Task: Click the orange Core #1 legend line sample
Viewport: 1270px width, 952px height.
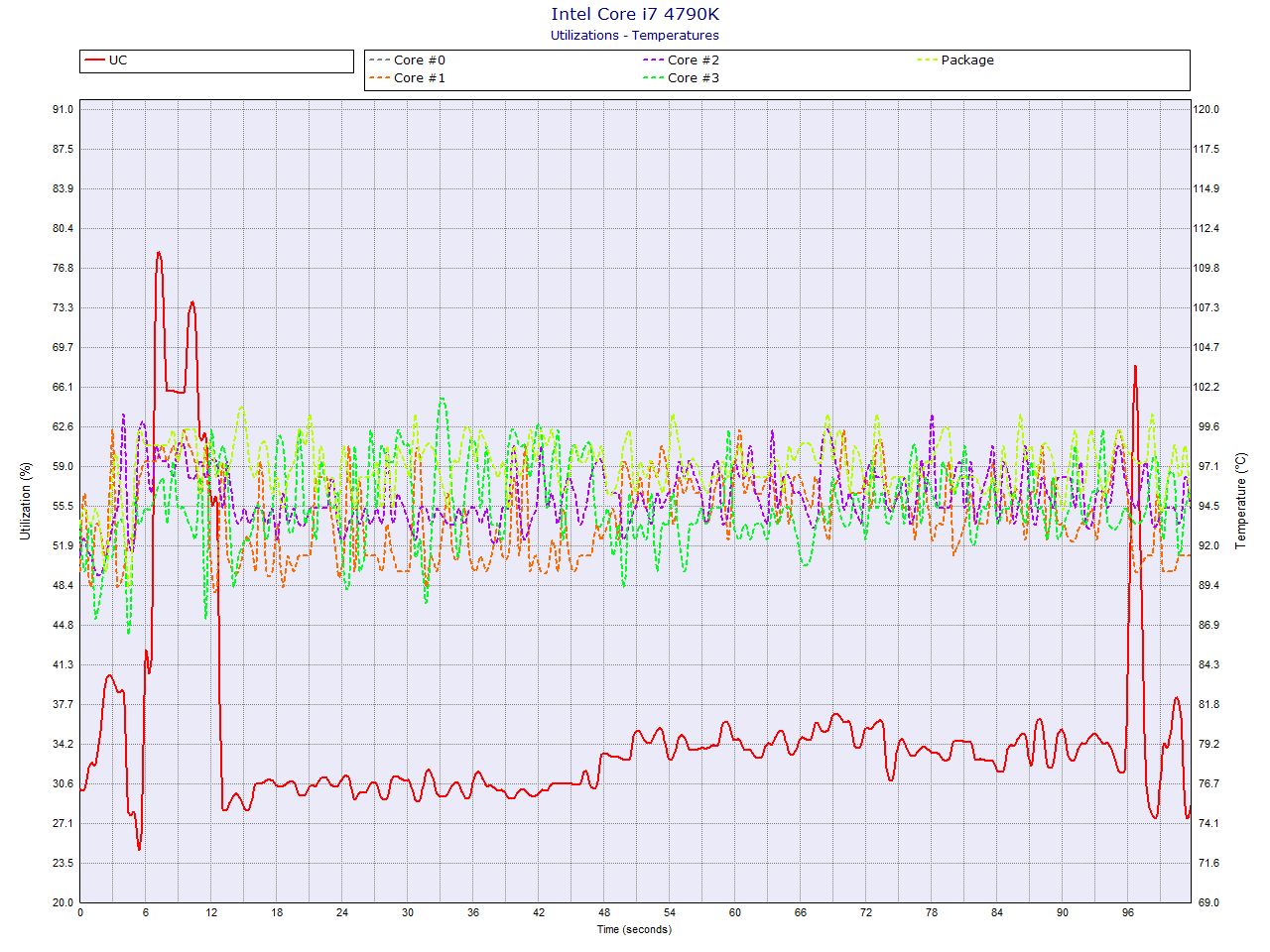Action: (x=380, y=78)
